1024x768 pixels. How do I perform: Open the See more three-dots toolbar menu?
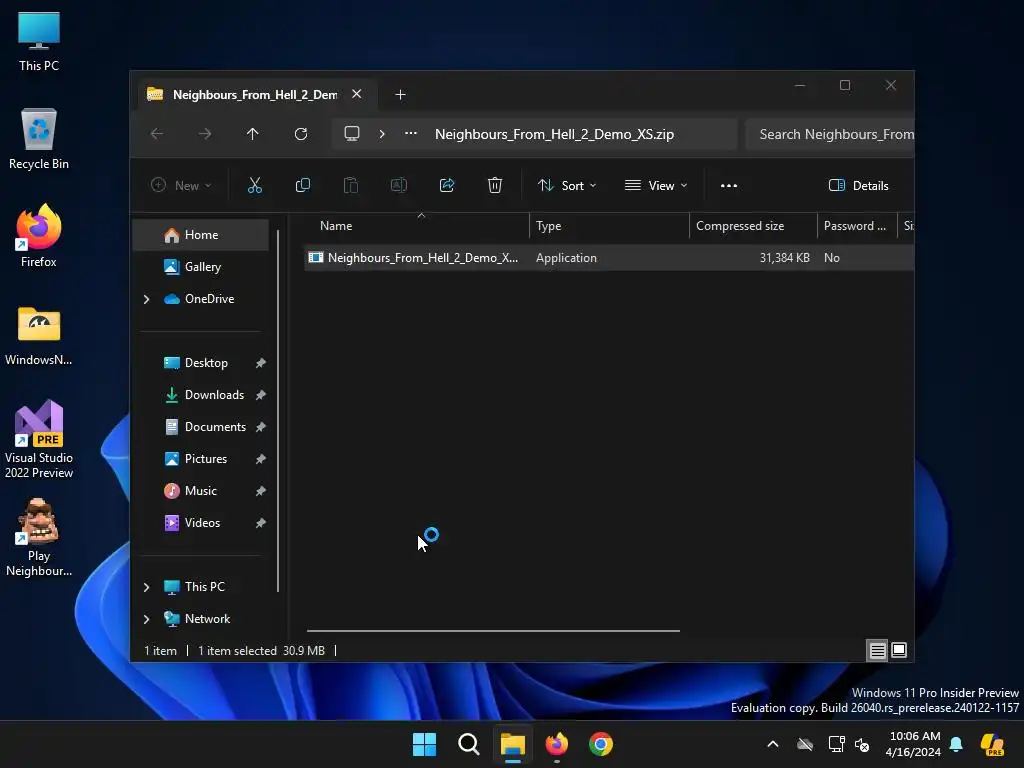tap(729, 185)
